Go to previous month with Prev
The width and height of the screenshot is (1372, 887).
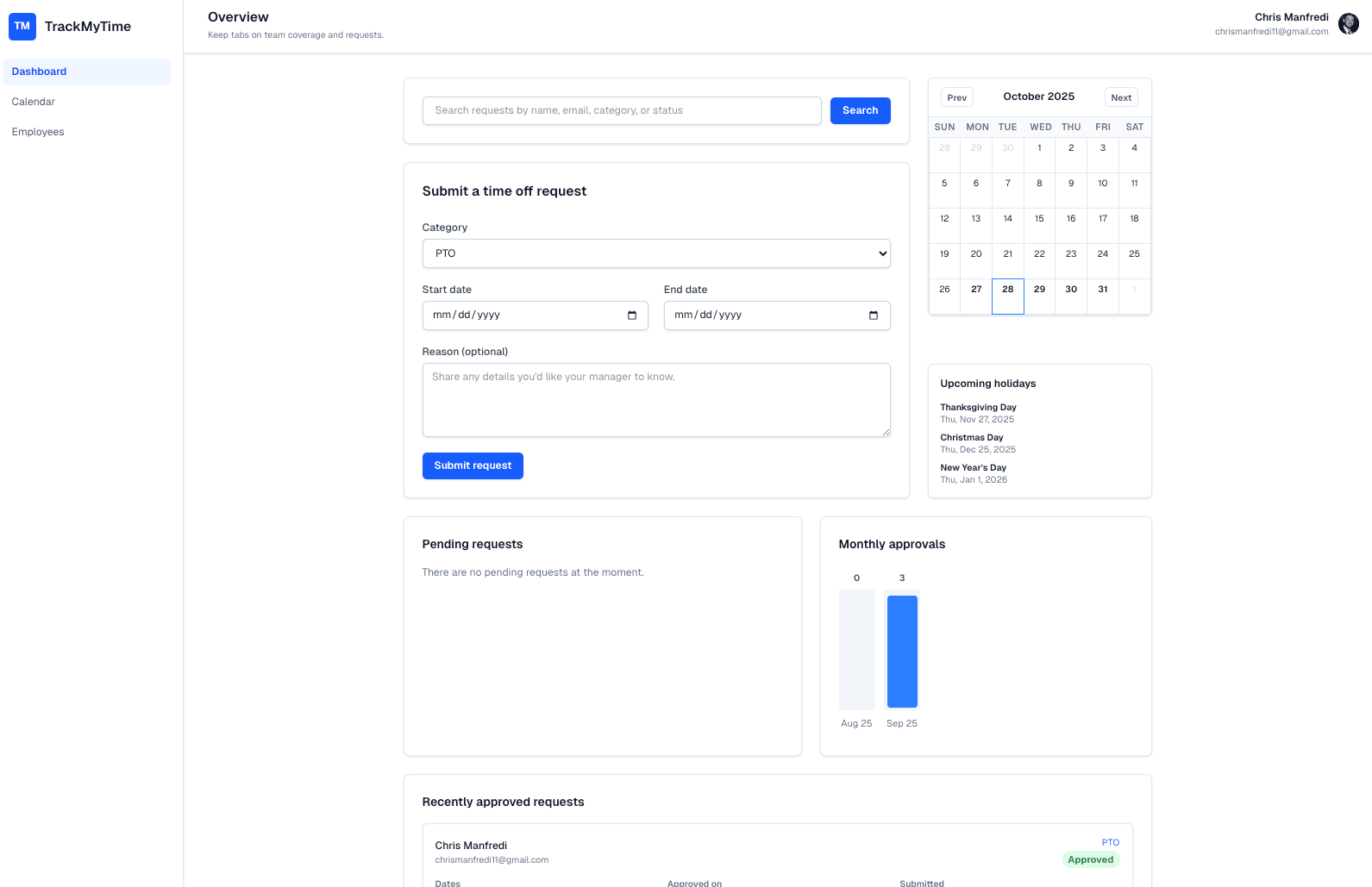[x=956, y=97]
